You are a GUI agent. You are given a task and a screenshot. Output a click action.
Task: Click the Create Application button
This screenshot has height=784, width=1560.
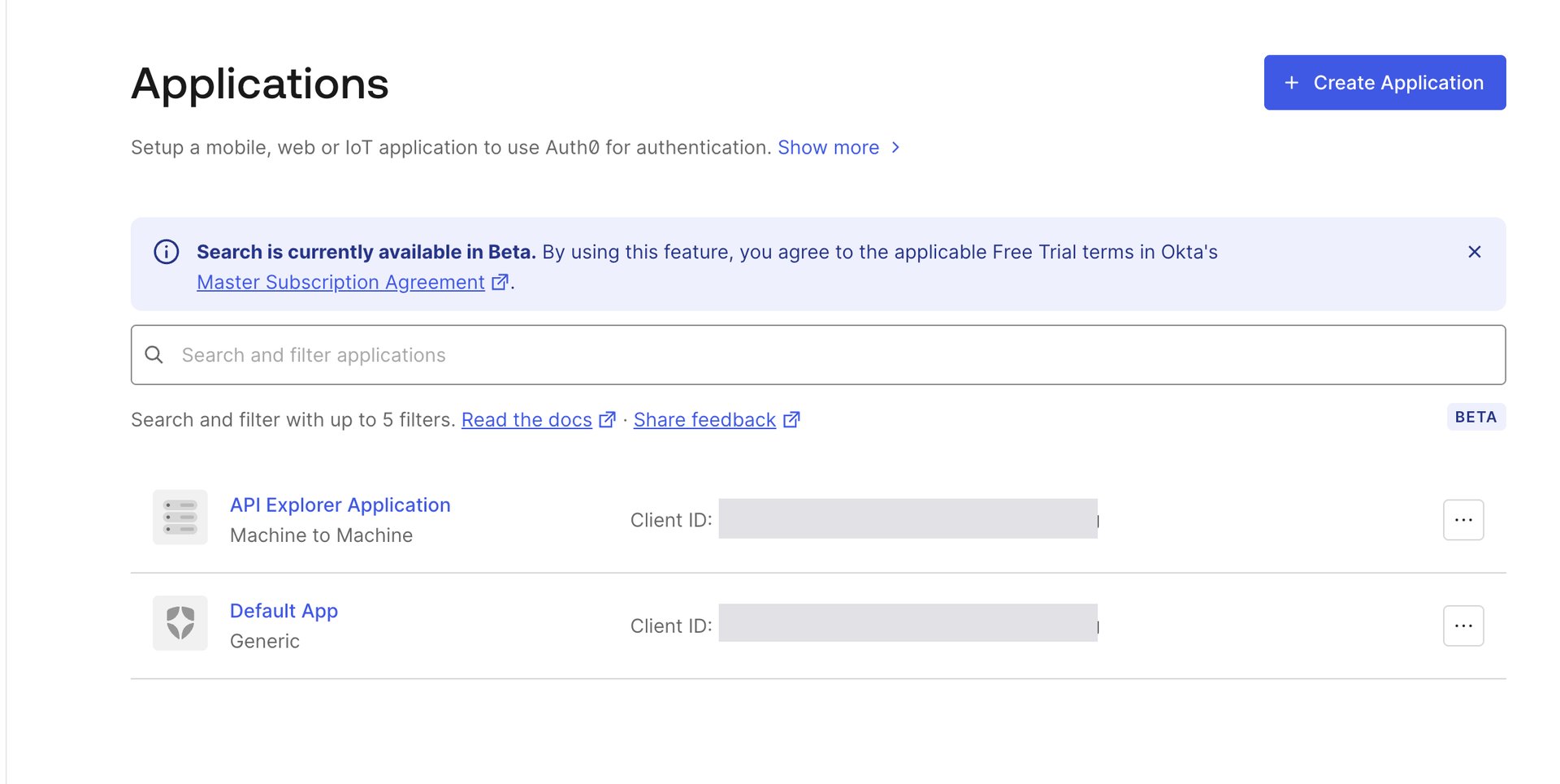tap(1384, 82)
